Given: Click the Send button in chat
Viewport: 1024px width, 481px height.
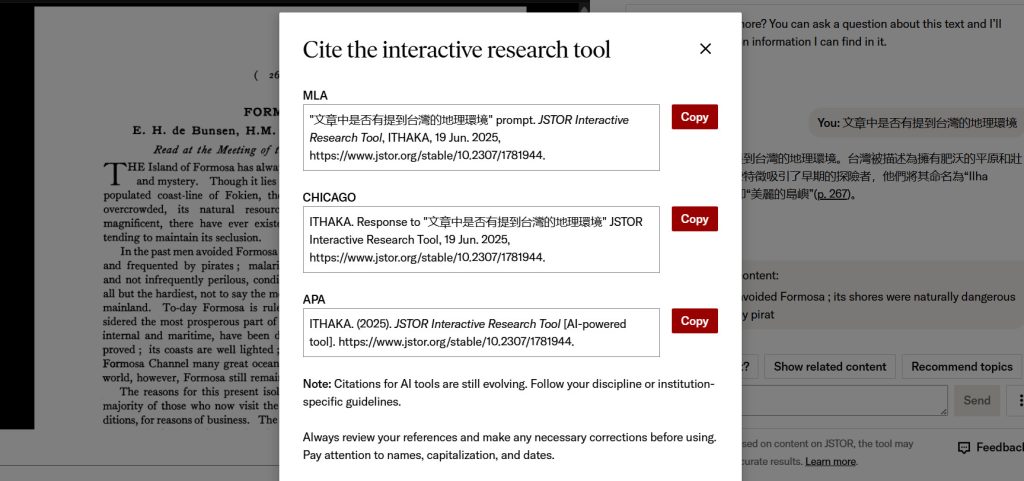Looking at the screenshot, I should pyautogui.click(x=976, y=400).
